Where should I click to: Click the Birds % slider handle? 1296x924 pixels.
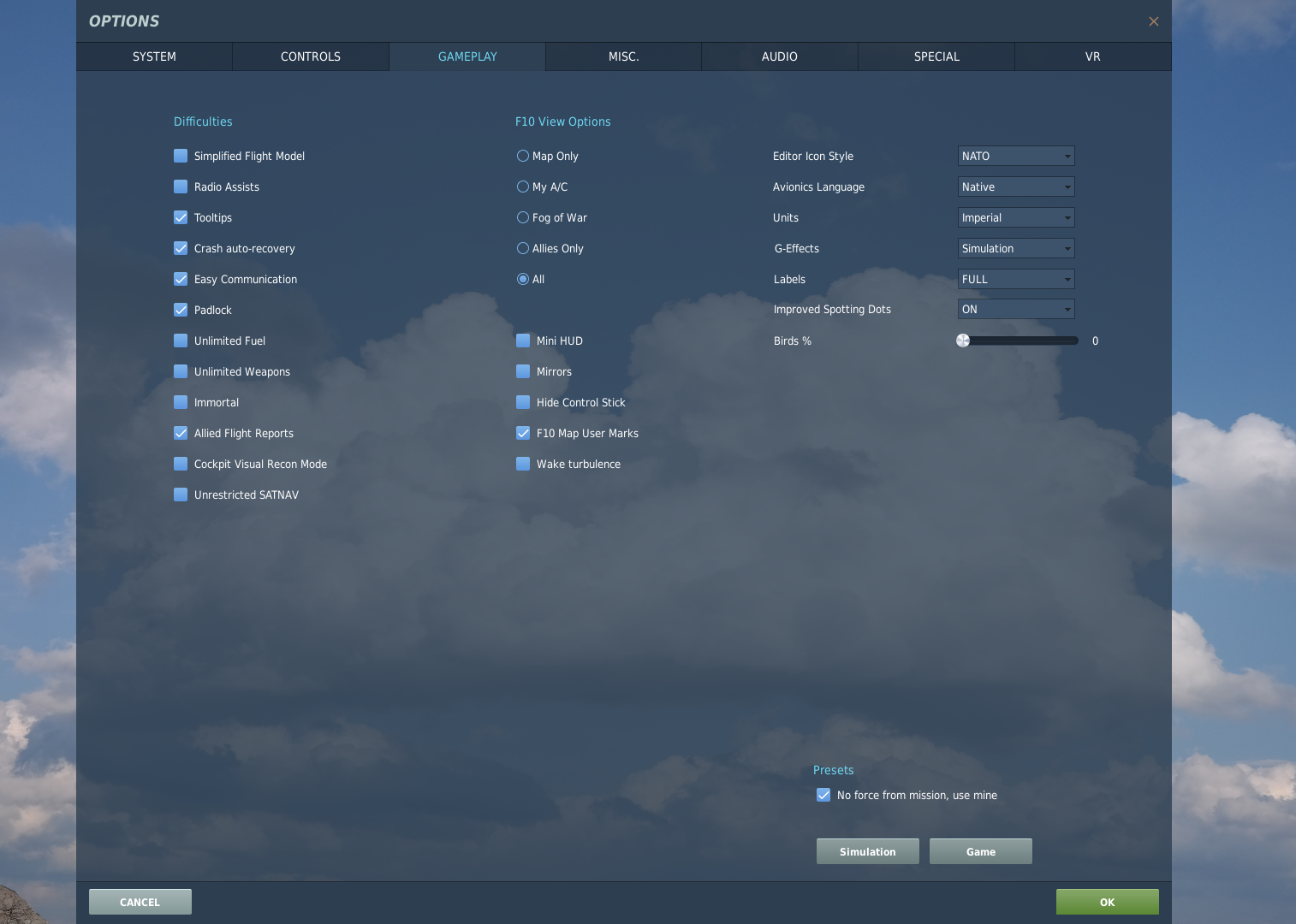click(x=963, y=341)
